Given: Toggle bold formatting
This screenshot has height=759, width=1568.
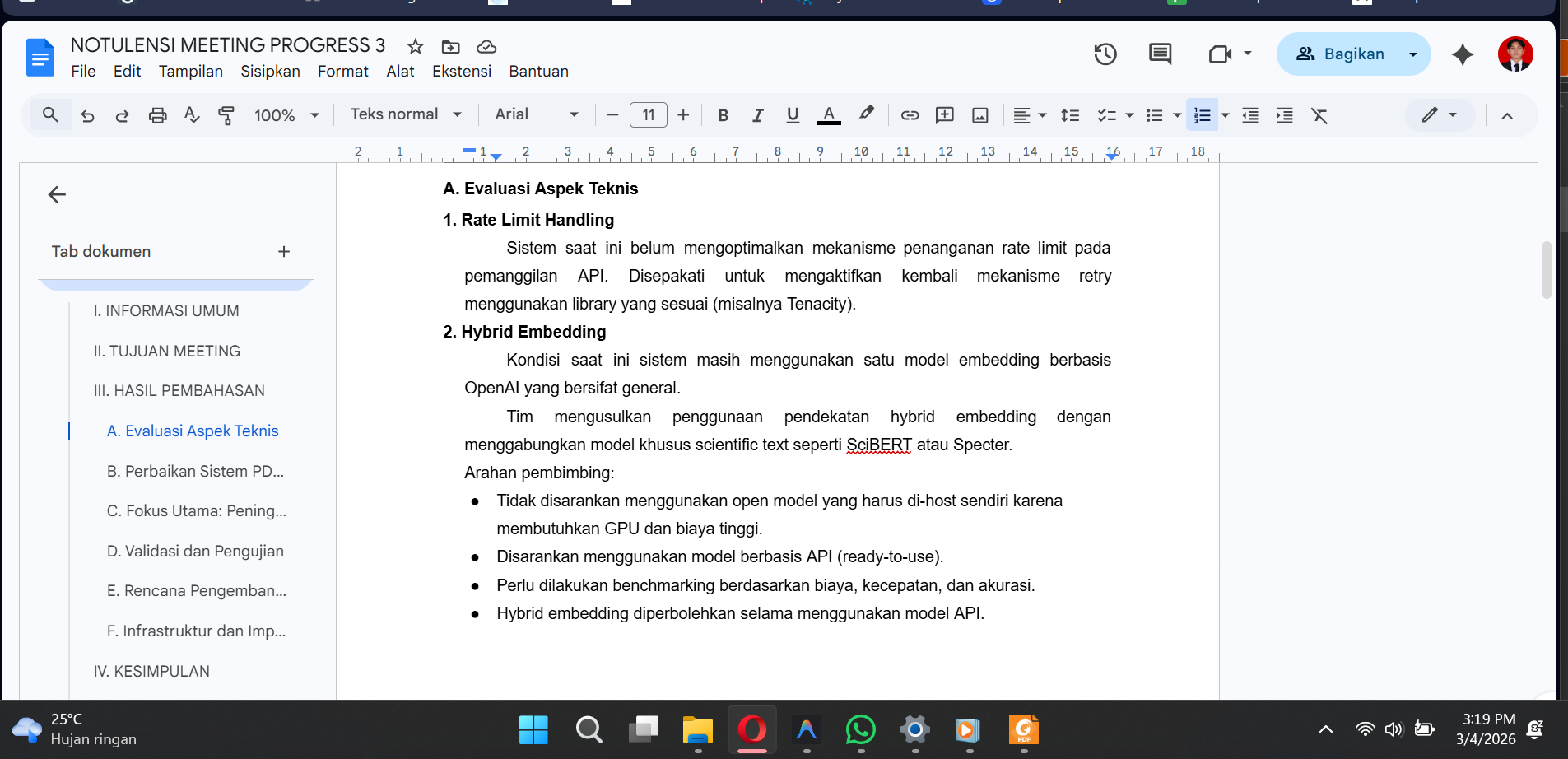Looking at the screenshot, I should click(x=723, y=115).
